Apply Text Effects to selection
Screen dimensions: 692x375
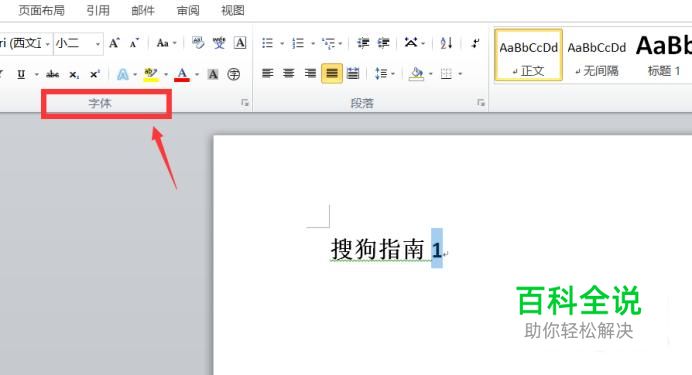[123, 74]
